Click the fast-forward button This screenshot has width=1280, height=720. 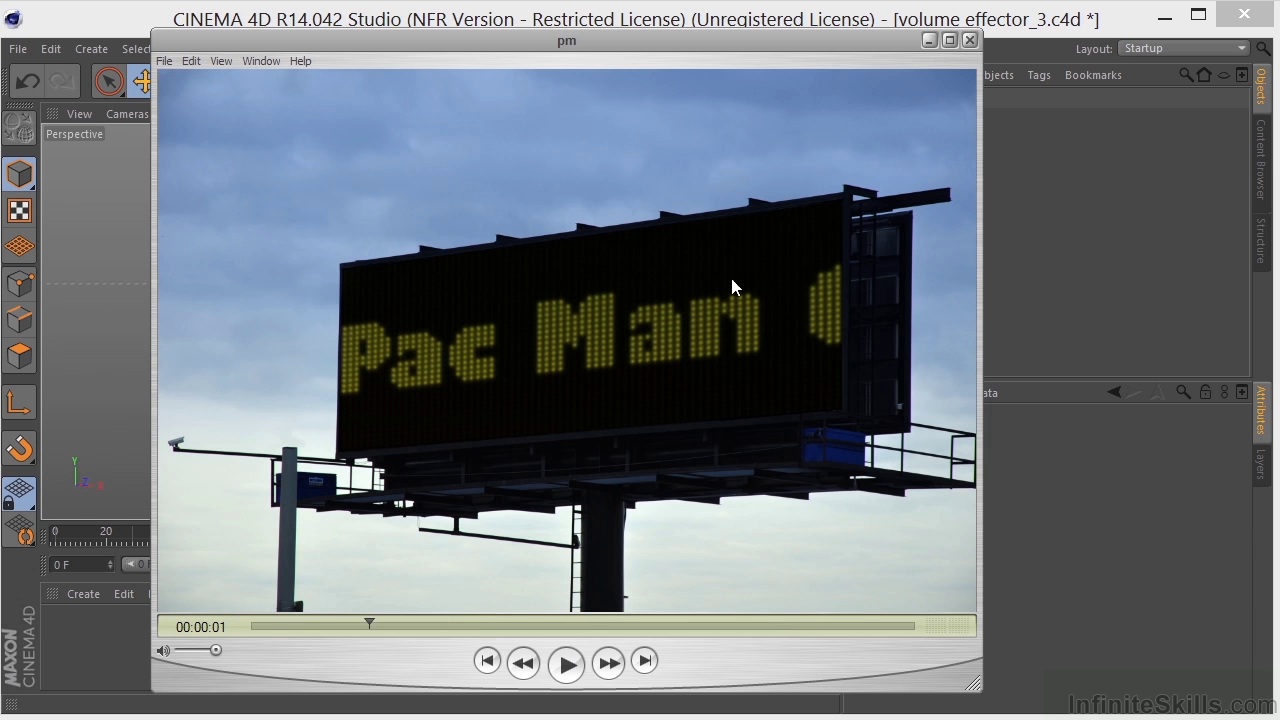[608, 663]
